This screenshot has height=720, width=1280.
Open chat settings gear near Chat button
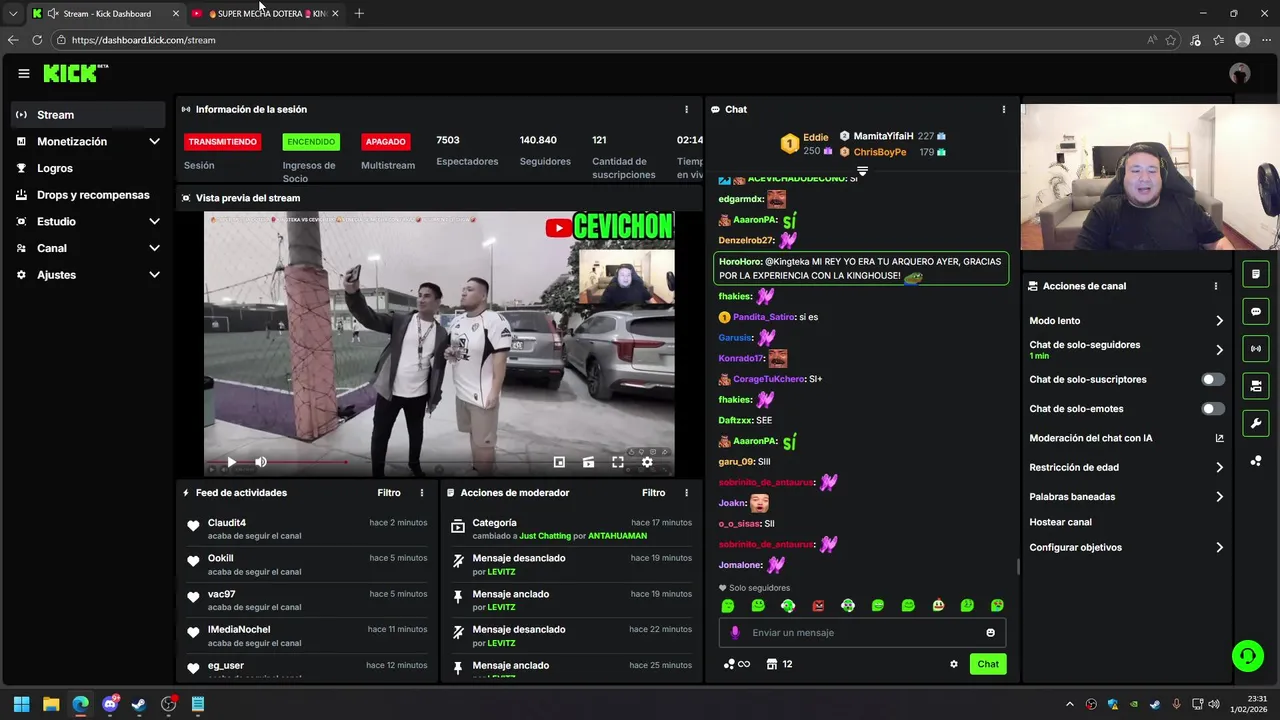point(954,664)
